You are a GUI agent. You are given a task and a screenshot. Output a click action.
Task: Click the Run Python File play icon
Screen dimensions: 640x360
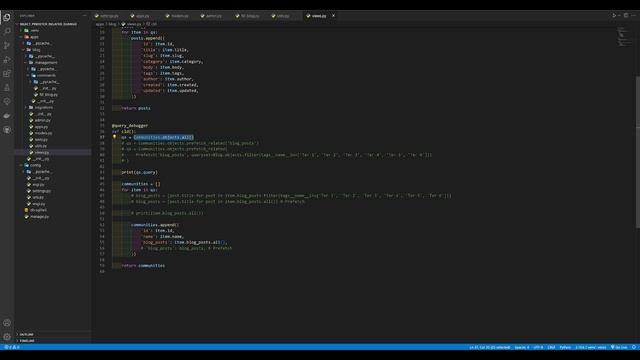point(613,16)
